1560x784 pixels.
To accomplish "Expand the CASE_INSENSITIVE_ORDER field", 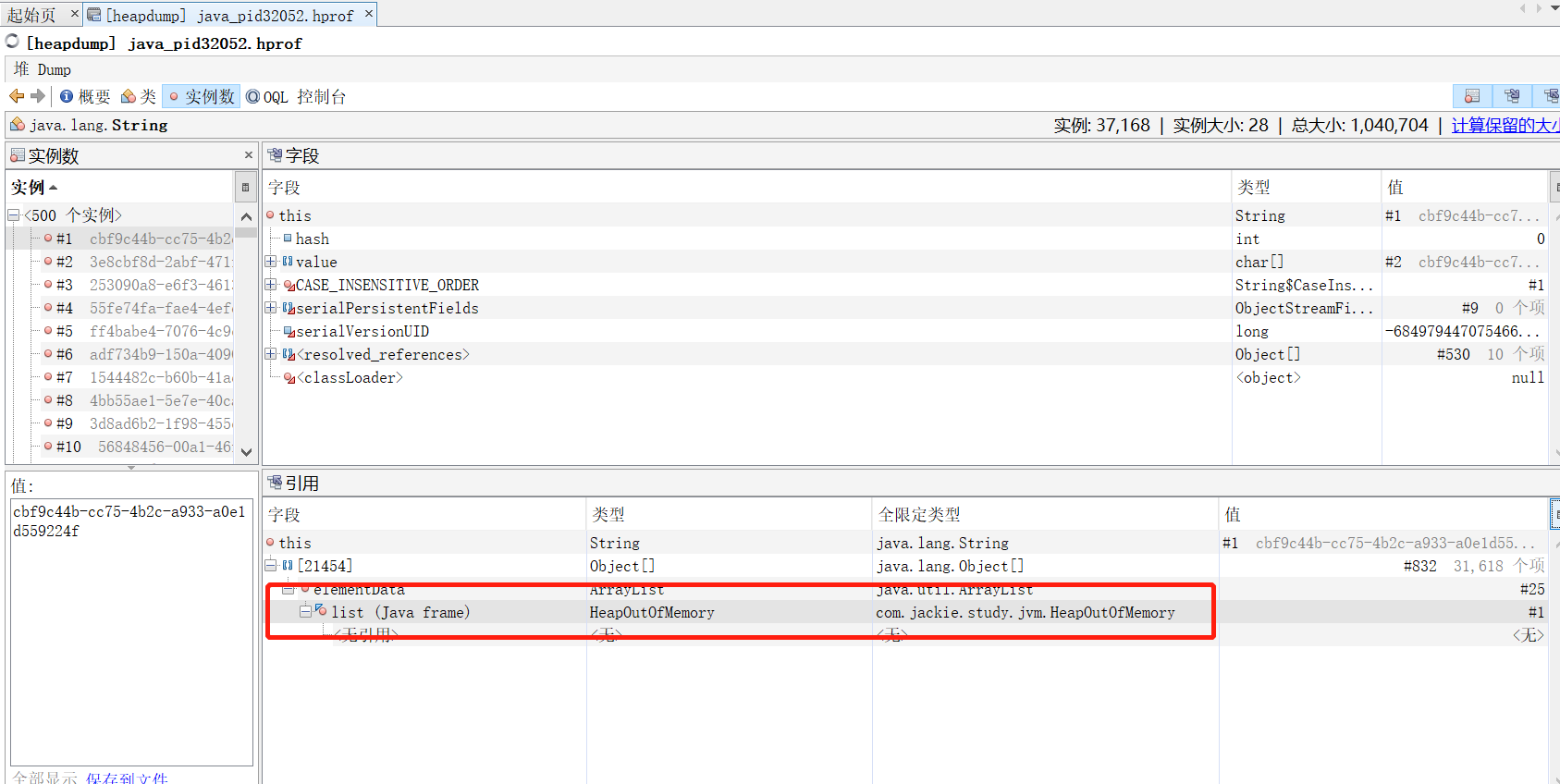I will tap(271, 285).
